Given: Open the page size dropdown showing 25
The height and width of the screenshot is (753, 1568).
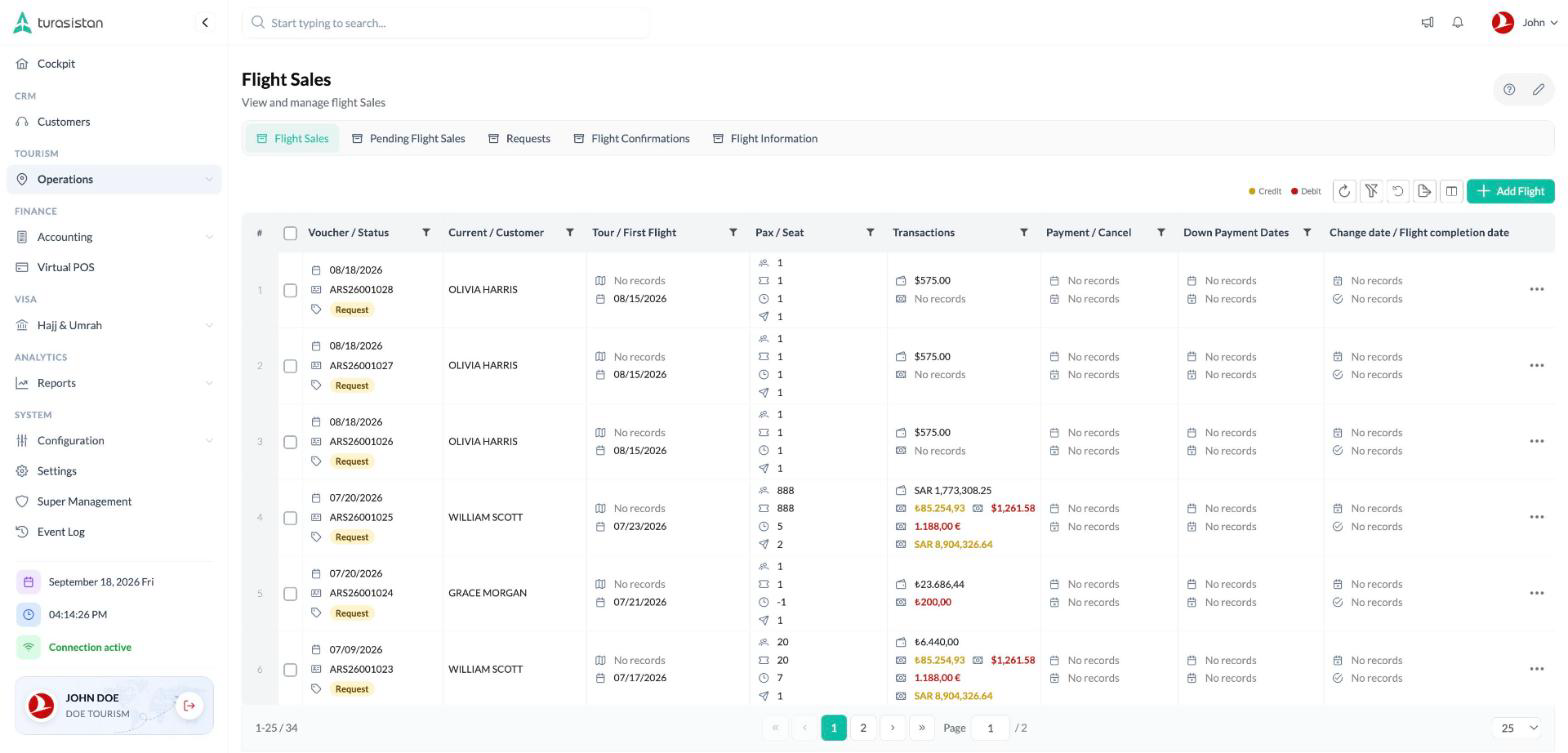Looking at the screenshot, I should 1519,728.
